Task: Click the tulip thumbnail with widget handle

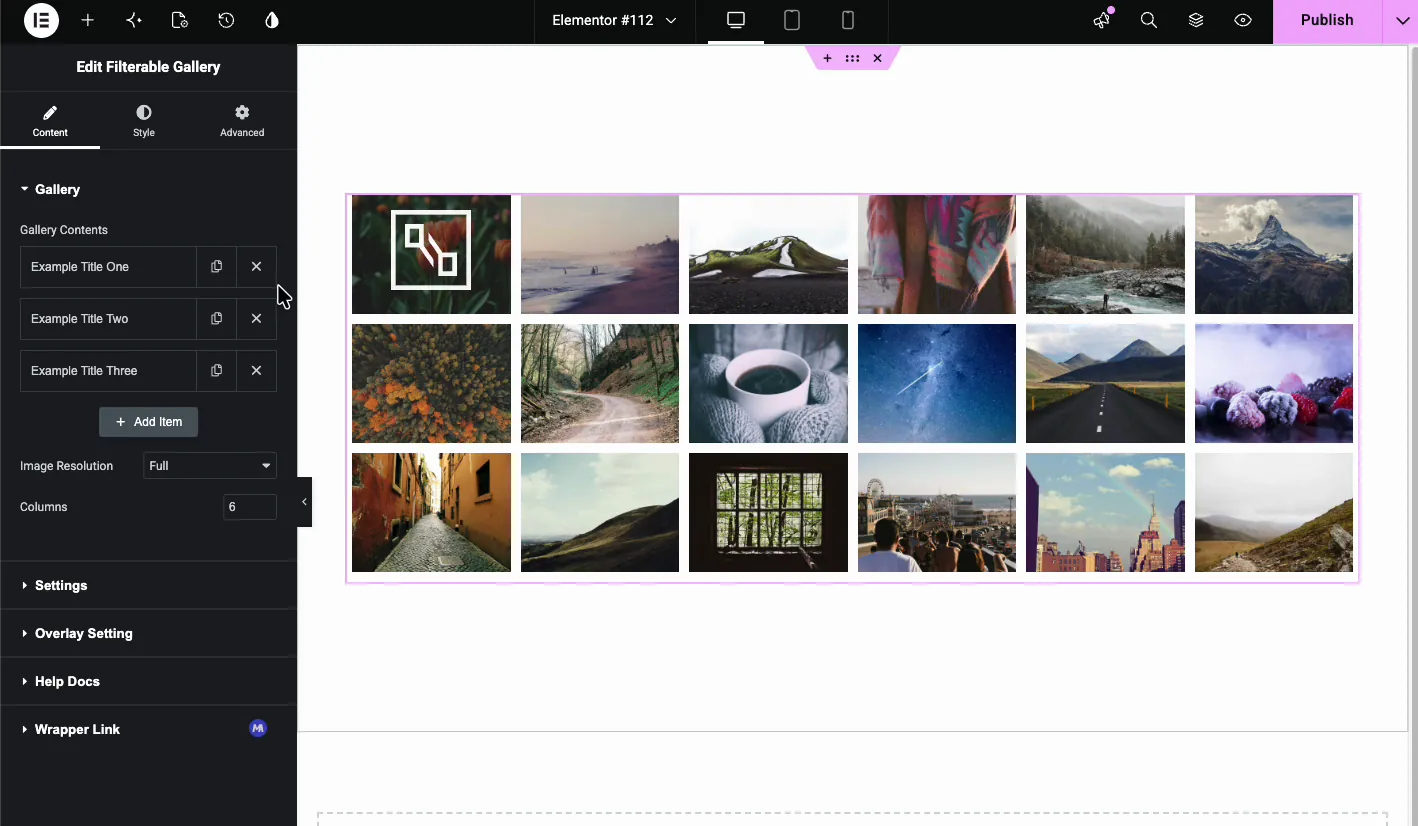Action: 431,254
